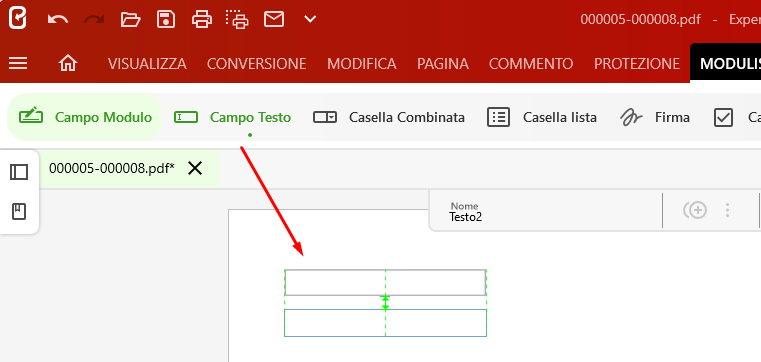Switch to the COMMENTO tab

[x=531, y=64]
